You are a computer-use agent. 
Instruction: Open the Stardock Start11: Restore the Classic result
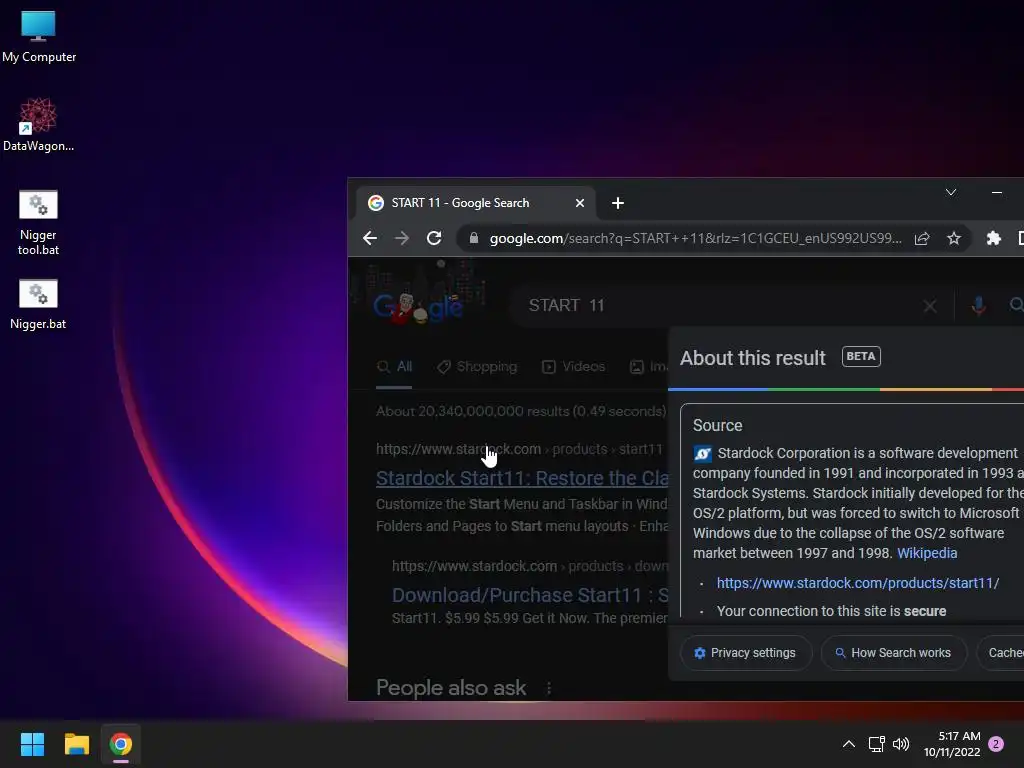pos(522,478)
